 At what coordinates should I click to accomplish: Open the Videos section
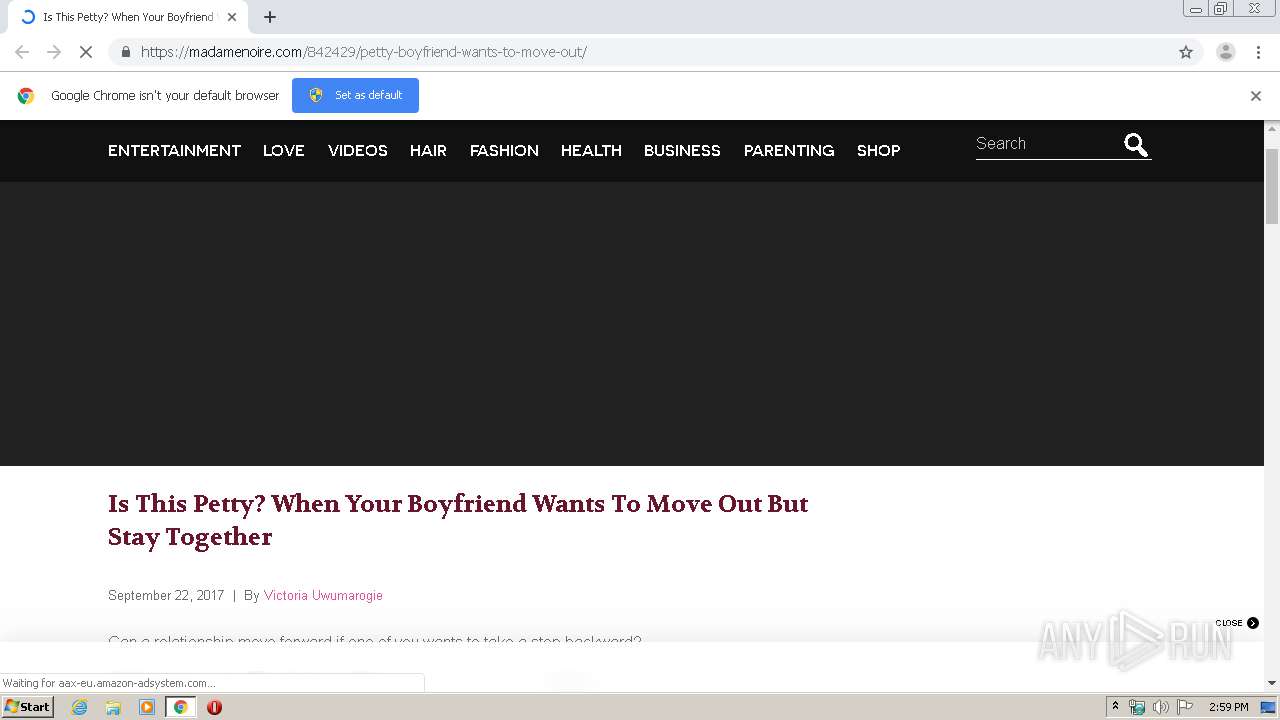point(358,150)
